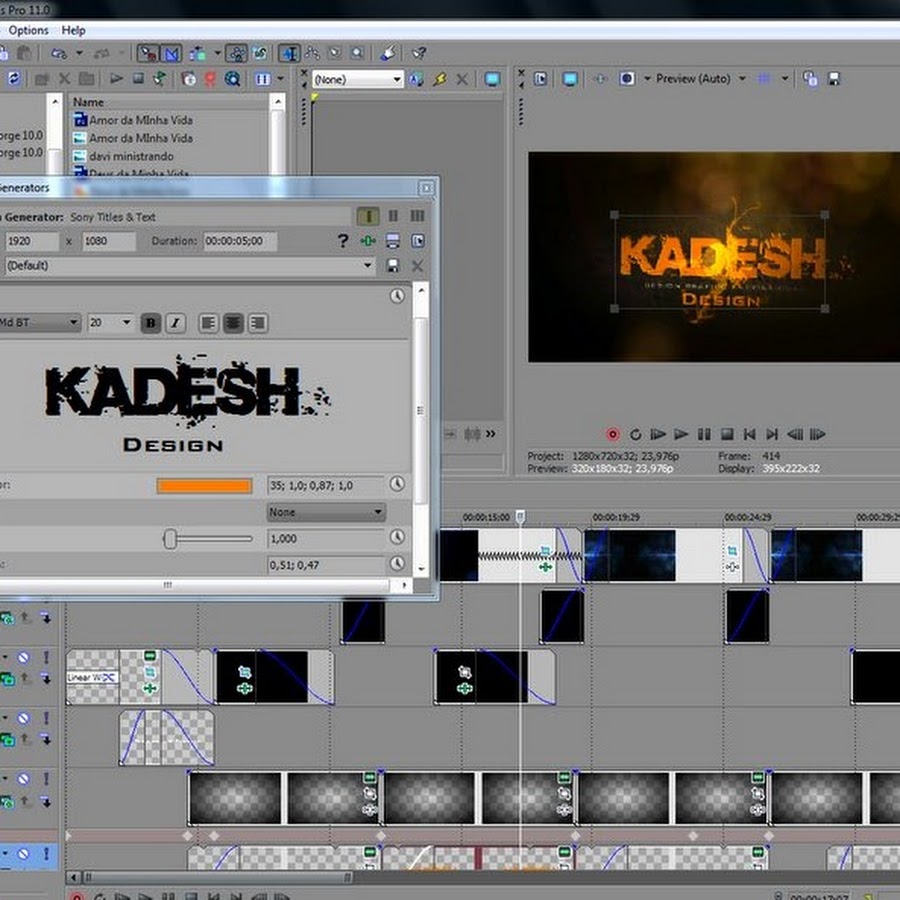The width and height of the screenshot is (900, 900).
Task: Save preset with floppy disk icon
Action: coord(393,266)
